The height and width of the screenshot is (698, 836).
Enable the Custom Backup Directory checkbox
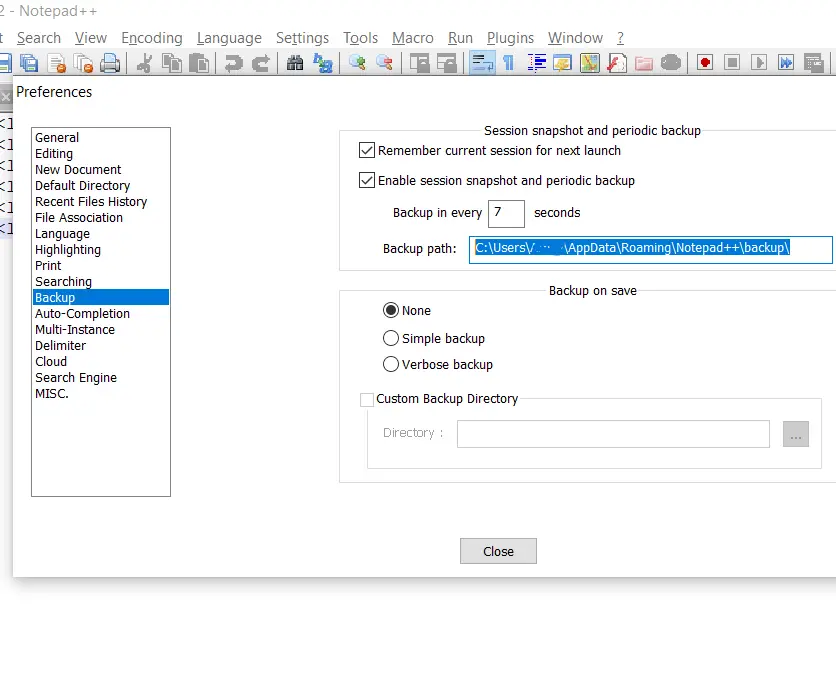point(367,399)
